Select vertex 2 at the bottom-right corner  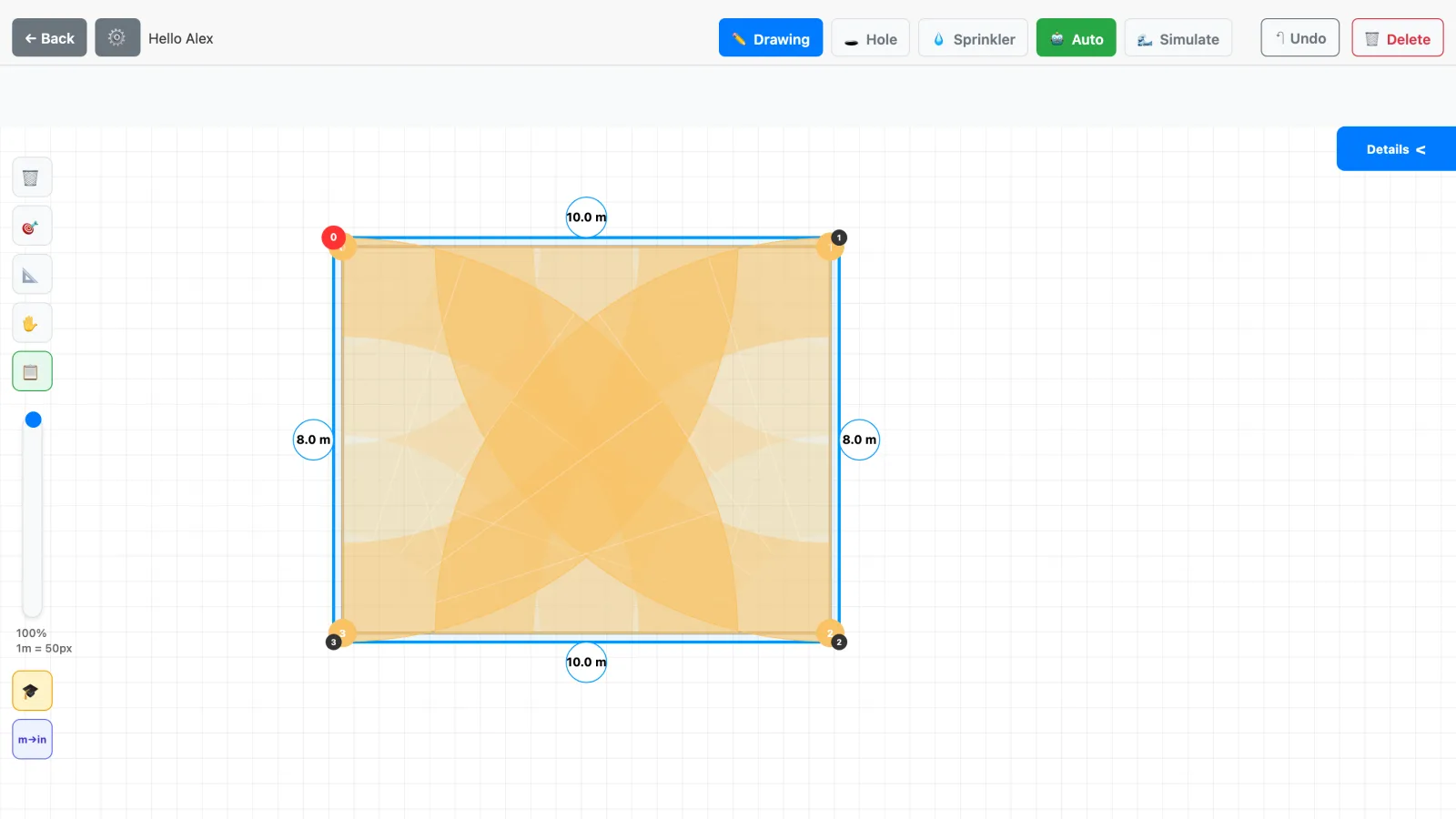pyautogui.click(x=839, y=642)
